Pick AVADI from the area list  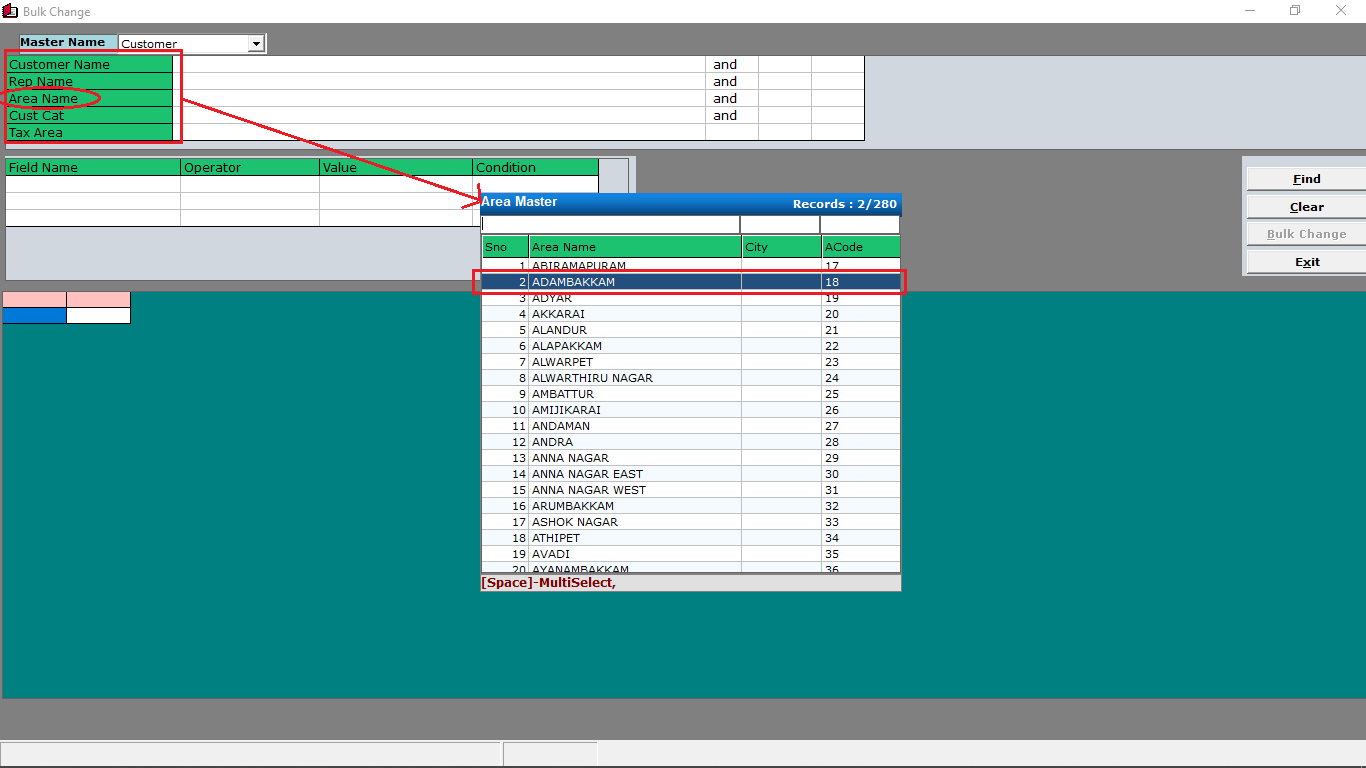(691, 554)
